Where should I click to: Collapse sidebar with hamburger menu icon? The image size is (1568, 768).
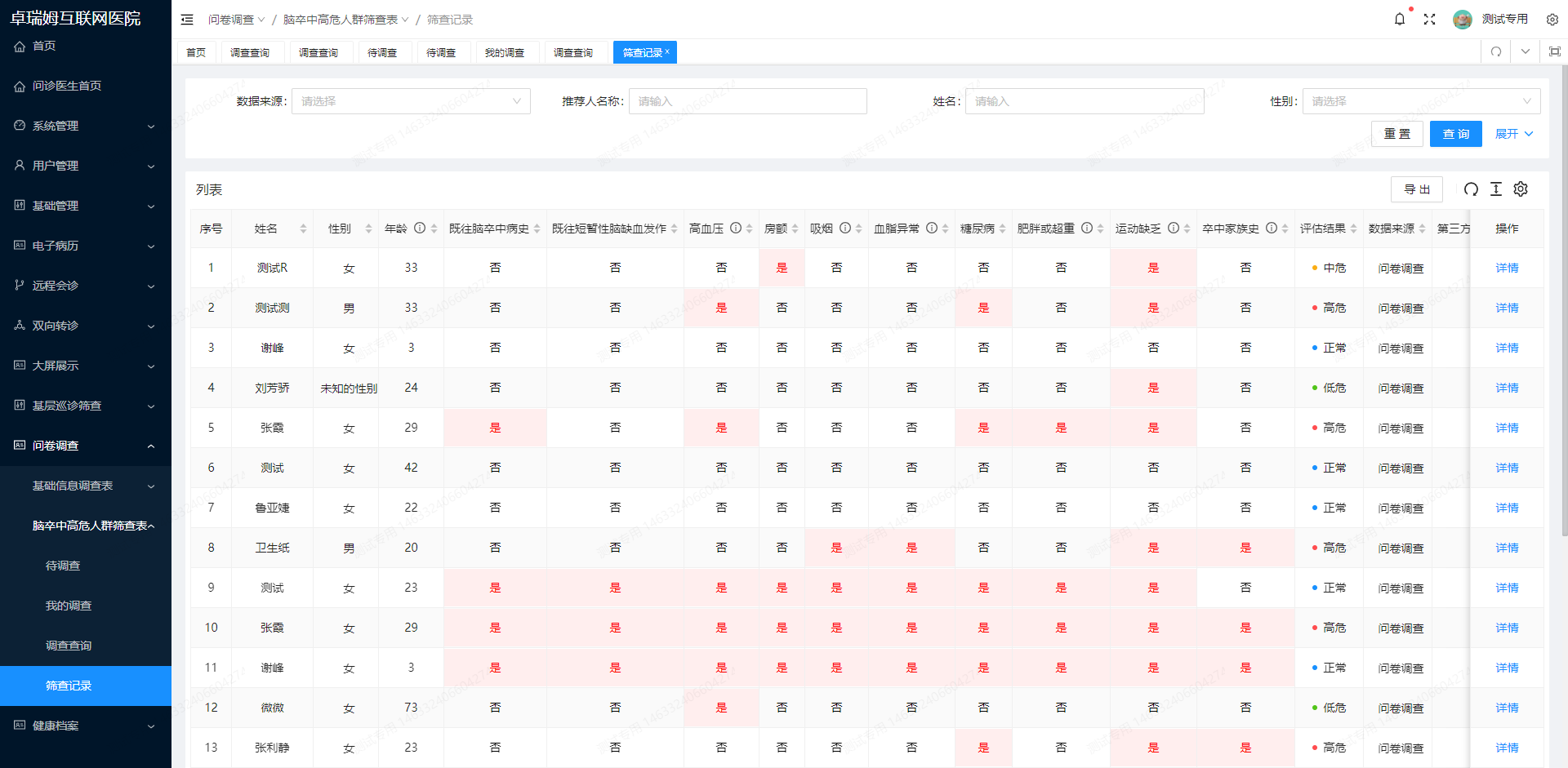coord(187,20)
